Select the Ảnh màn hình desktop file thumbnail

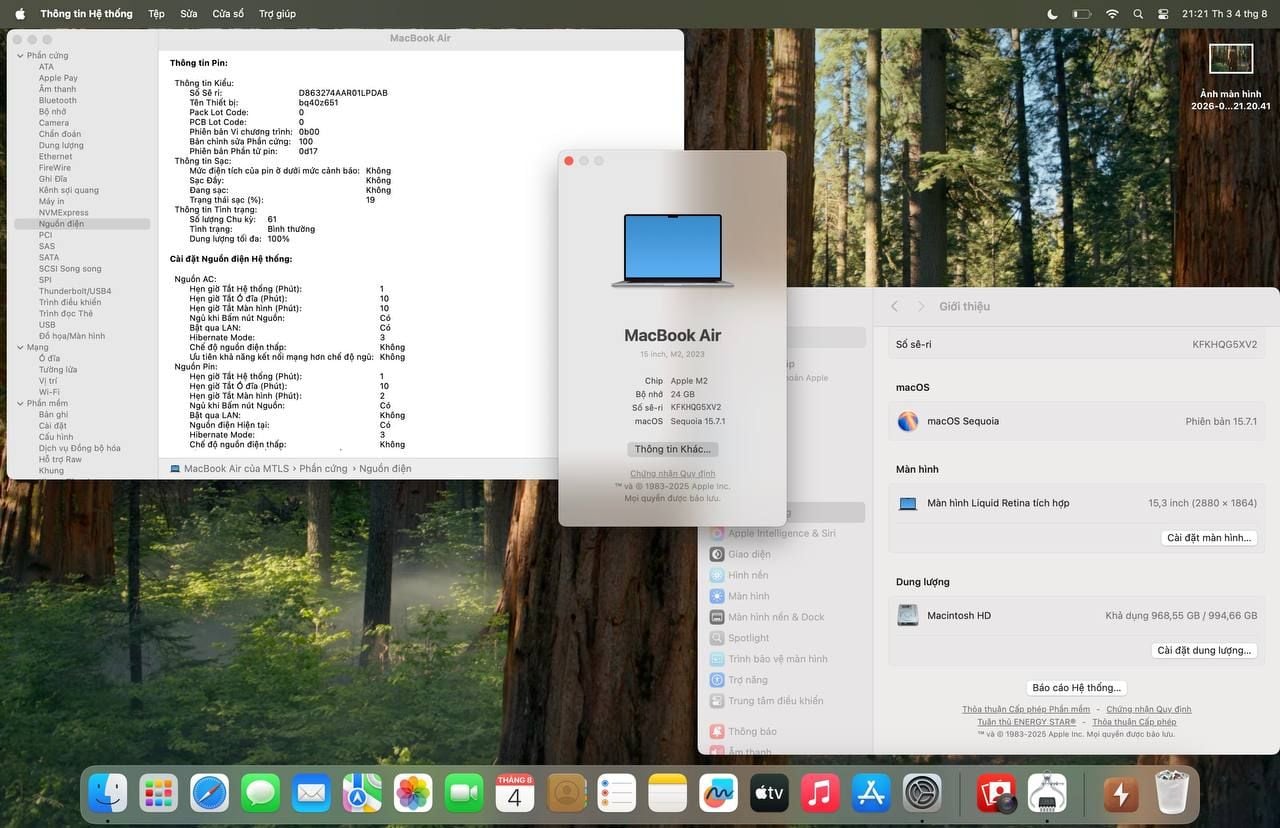tap(1231, 59)
